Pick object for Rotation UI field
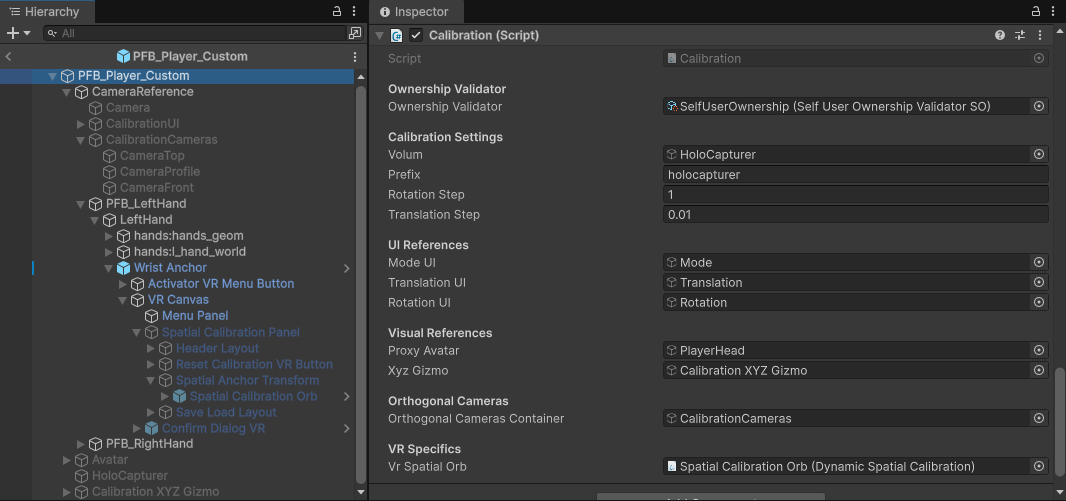This screenshot has height=501, width=1066. coord(1039,303)
